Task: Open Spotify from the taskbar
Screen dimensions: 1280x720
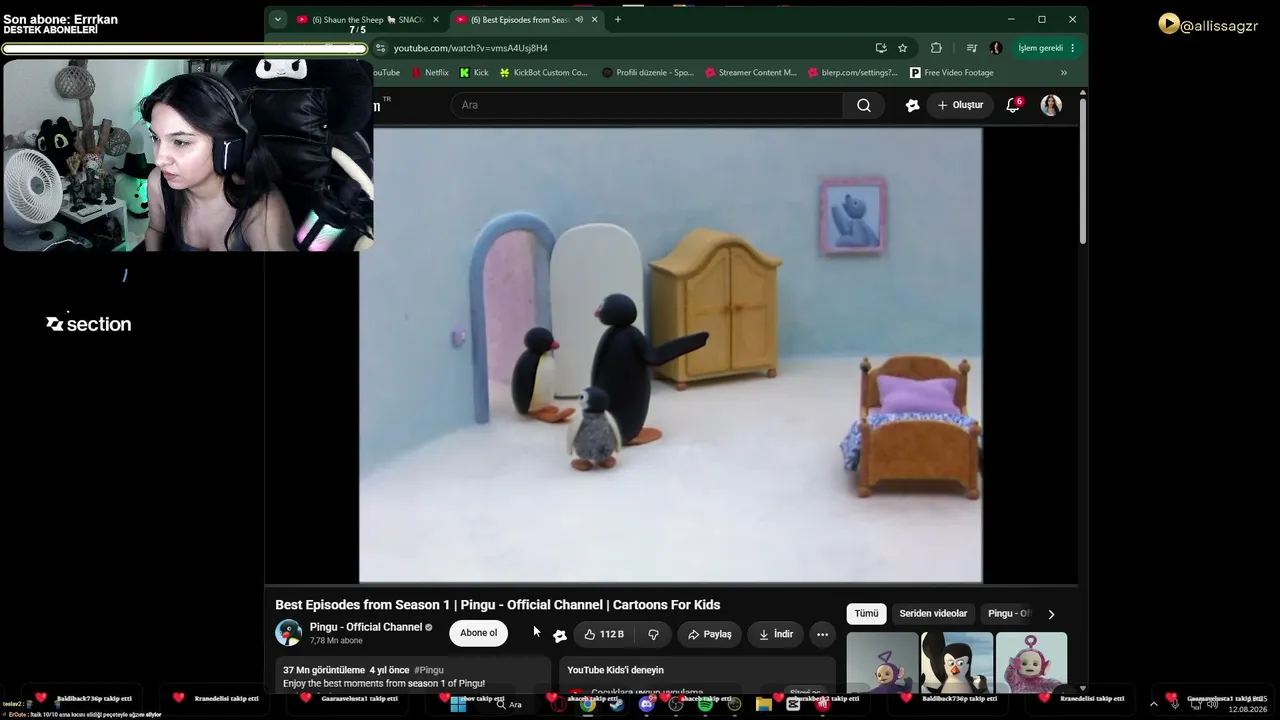Action: point(705,704)
